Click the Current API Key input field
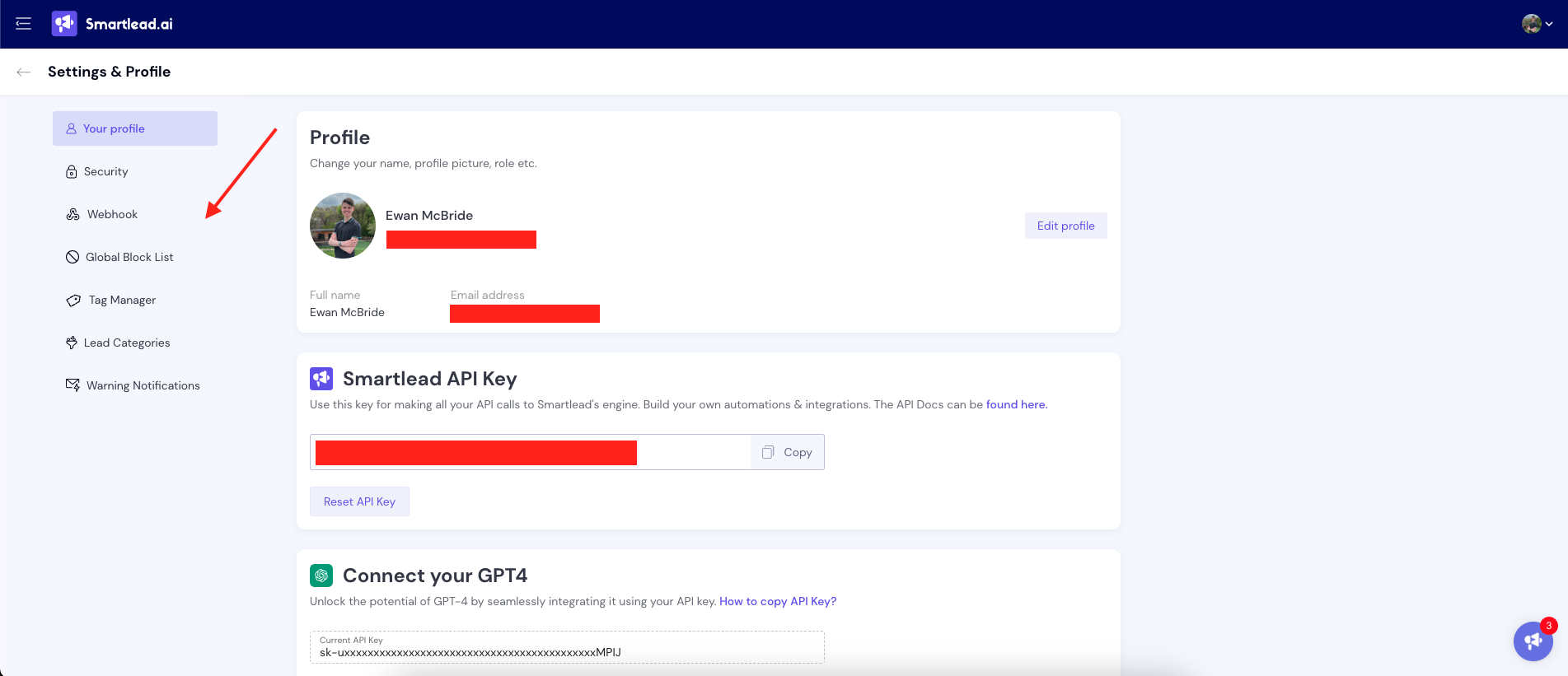The height and width of the screenshot is (676, 1568). (x=567, y=651)
